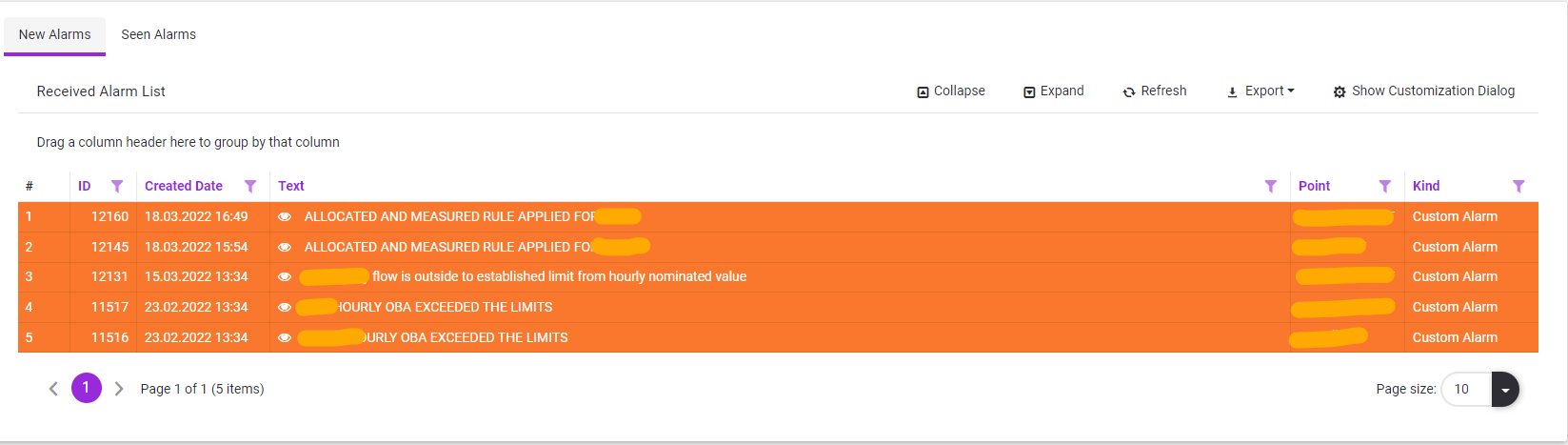Open the Export dropdown menu
The width and height of the screenshot is (1568, 445).
coord(1260,91)
